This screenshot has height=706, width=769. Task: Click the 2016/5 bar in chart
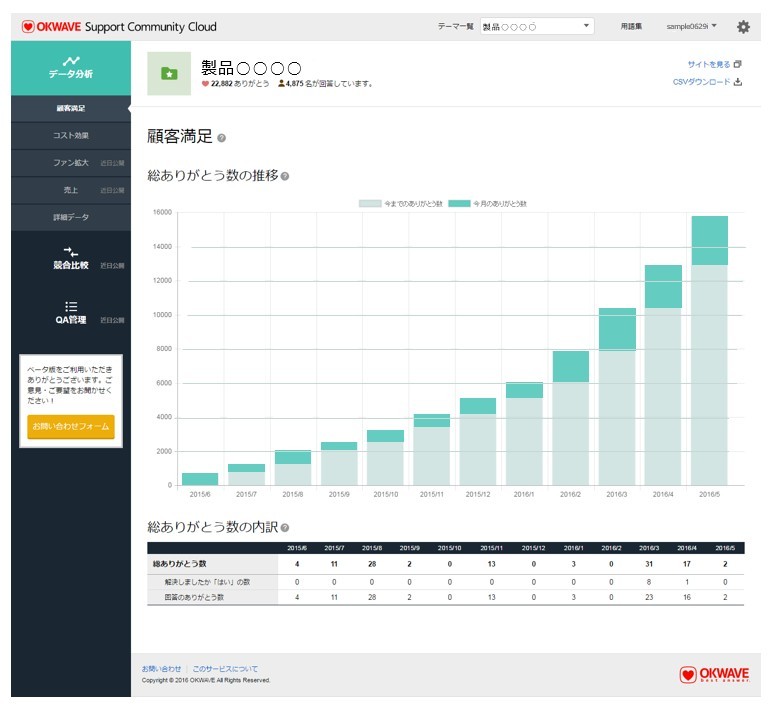[x=709, y=350]
